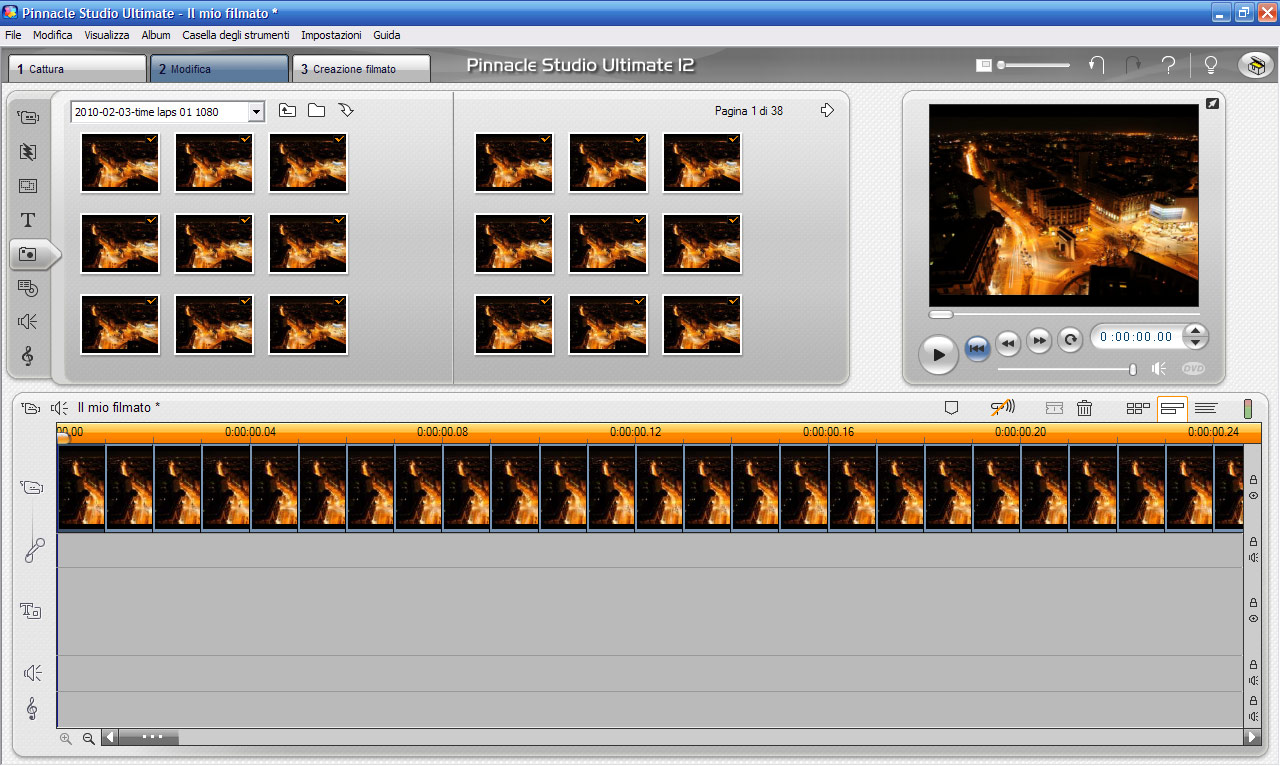Add a clip marker on timeline
Viewport: 1280px width, 766px height.
pyautogui.click(x=952, y=408)
